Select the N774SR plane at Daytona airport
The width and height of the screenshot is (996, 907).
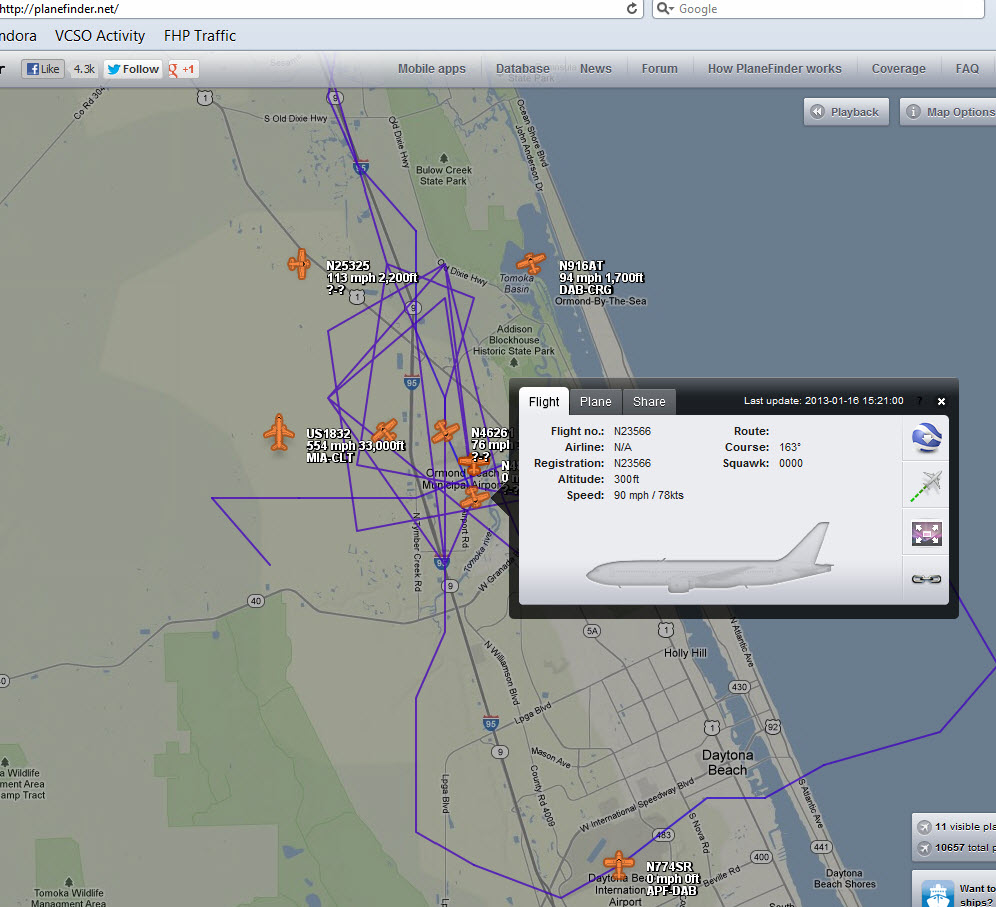pyautogui.click(x=619, y=863)
